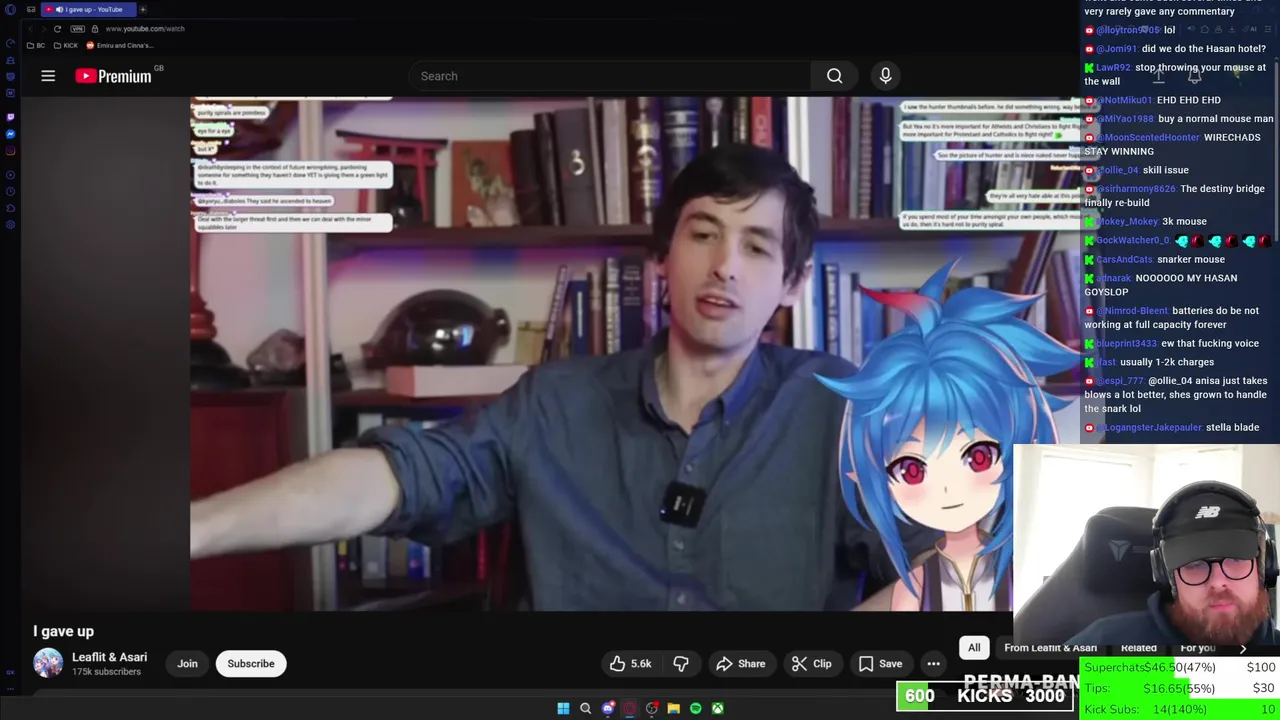The height and width of the screenshot is (720, 1280).
Task: Open the Instagram sidebar panel
Action: (x=10, y=151)
